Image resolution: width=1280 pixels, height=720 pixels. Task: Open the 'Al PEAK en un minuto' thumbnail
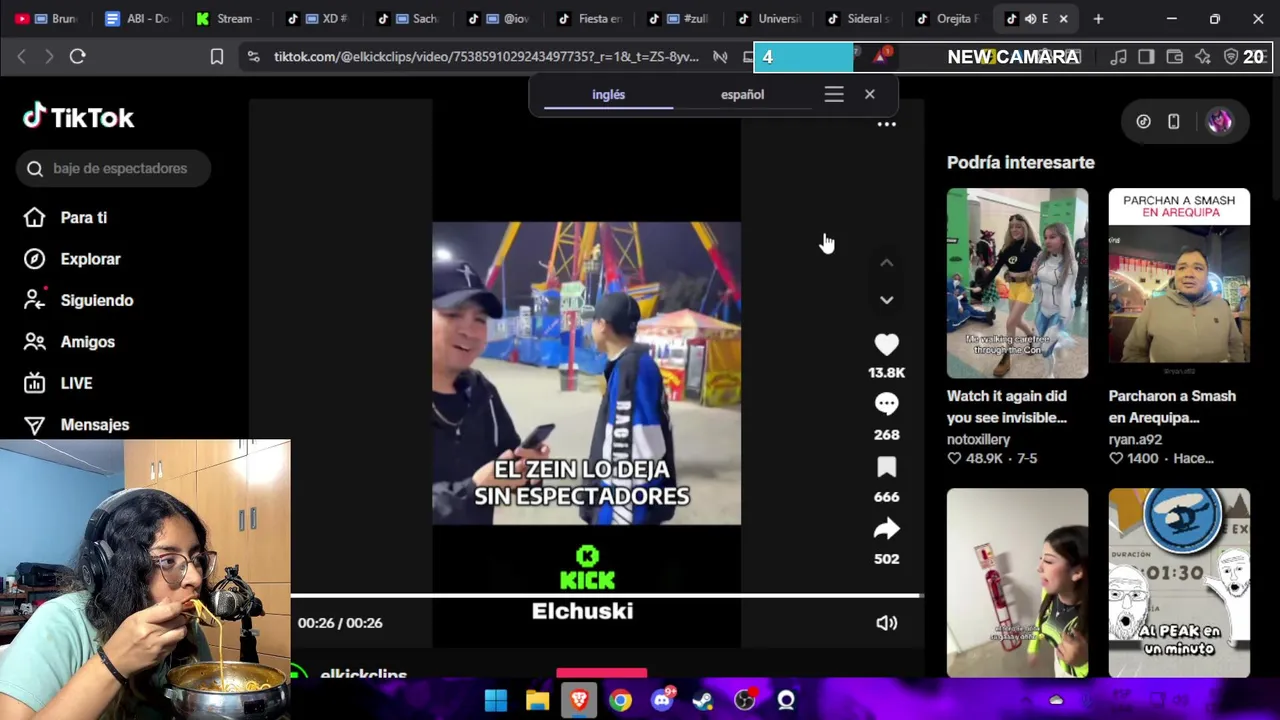click(x=1179, y=582)
